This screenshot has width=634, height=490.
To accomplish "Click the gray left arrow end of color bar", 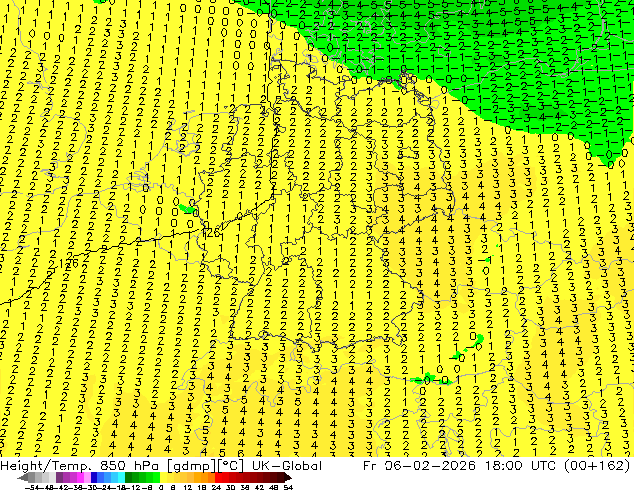I will click(23, 478).
